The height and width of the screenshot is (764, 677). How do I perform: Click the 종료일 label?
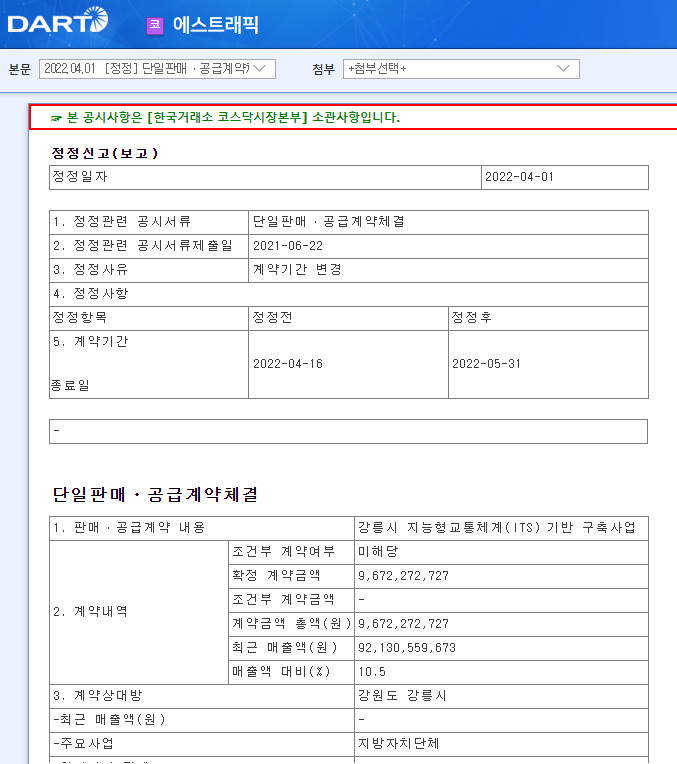pyautogui.click(x=70, y=385)
